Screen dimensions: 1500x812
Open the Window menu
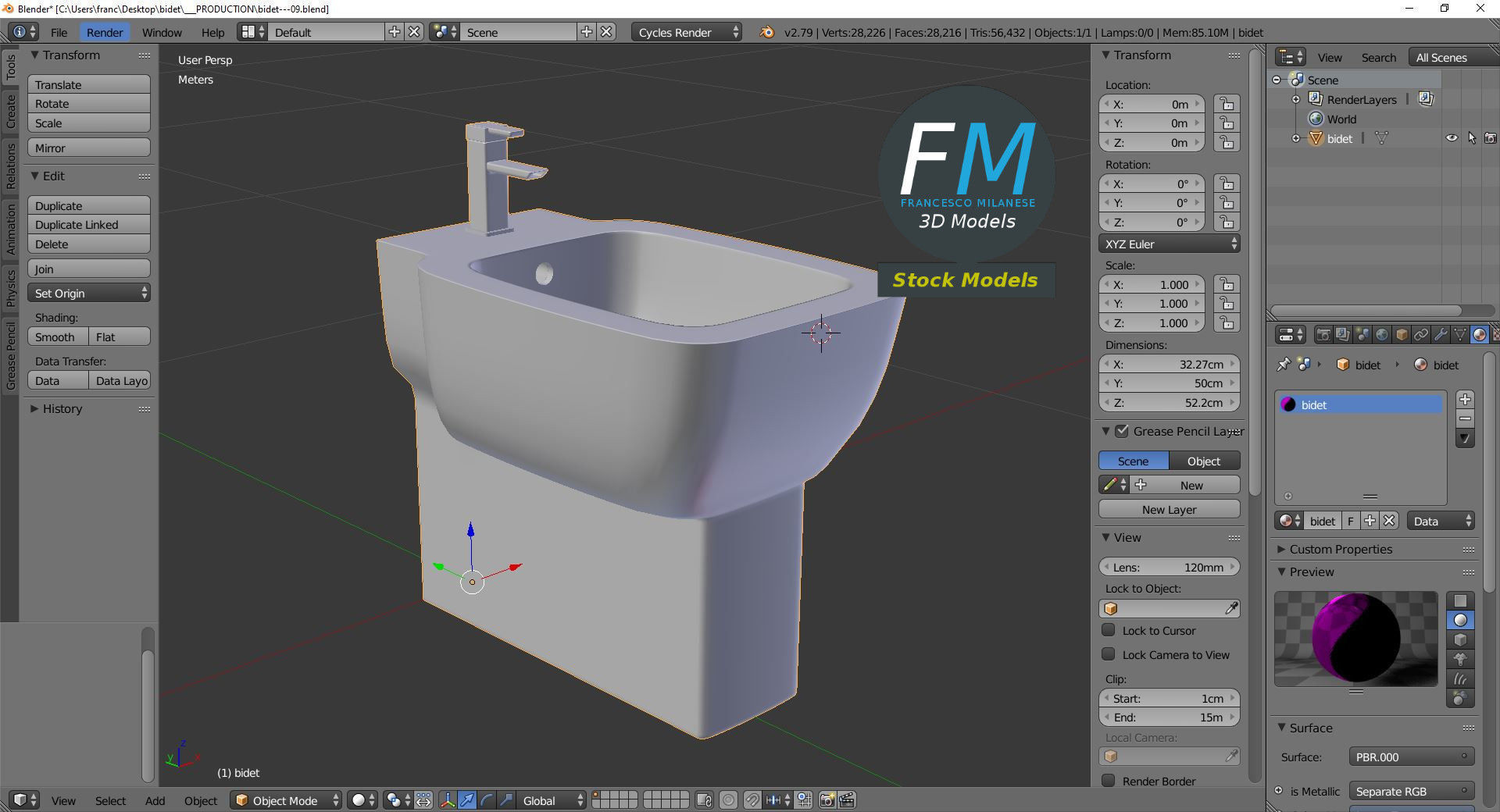click(162, 32)
